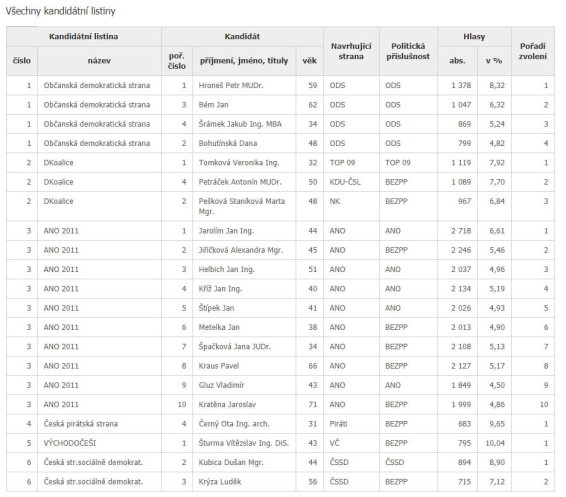Click vote count '1 378'
Screen dimensions: 566x497
pos(461,86)
